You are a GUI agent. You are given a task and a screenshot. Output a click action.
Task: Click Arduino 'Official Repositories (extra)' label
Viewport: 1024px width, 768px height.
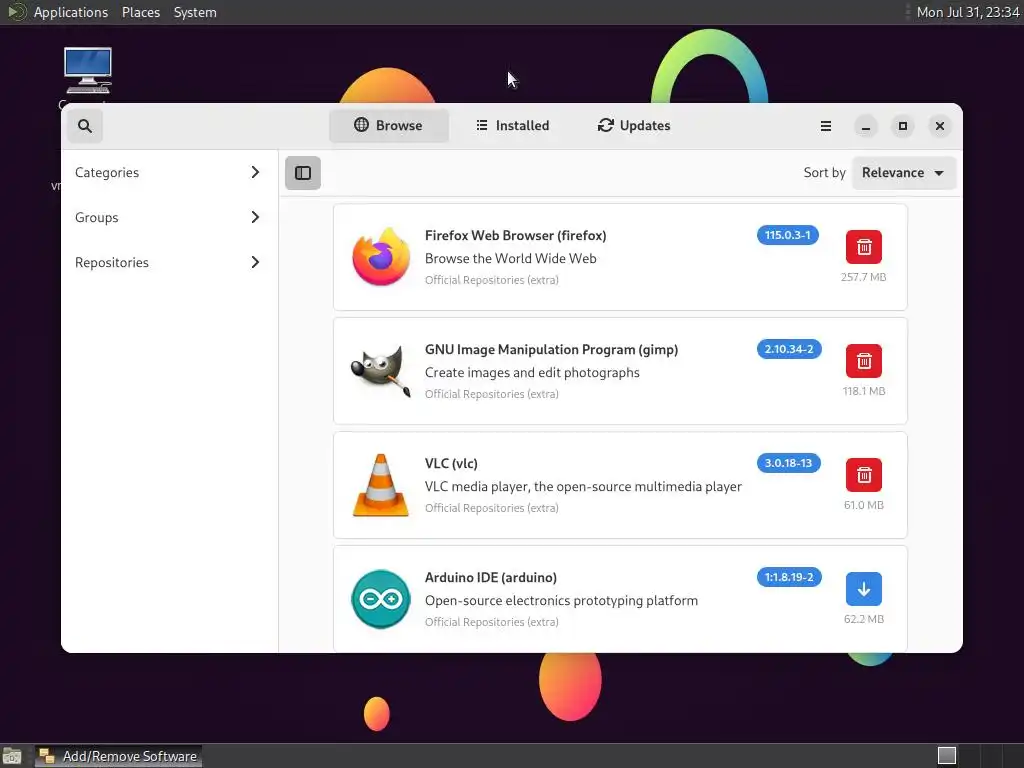[492, 622]
